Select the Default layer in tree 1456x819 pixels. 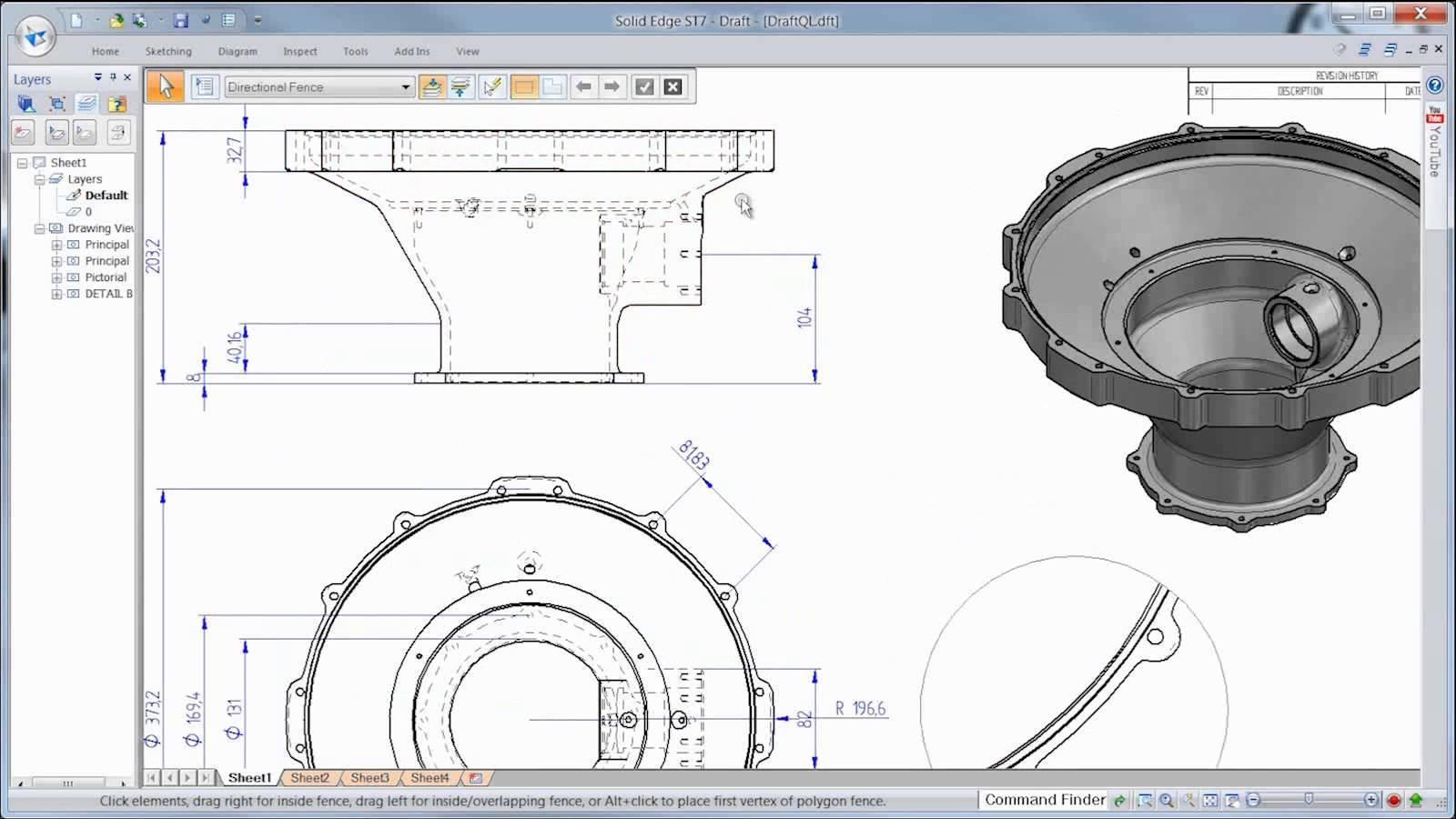(x=106, y=196)
